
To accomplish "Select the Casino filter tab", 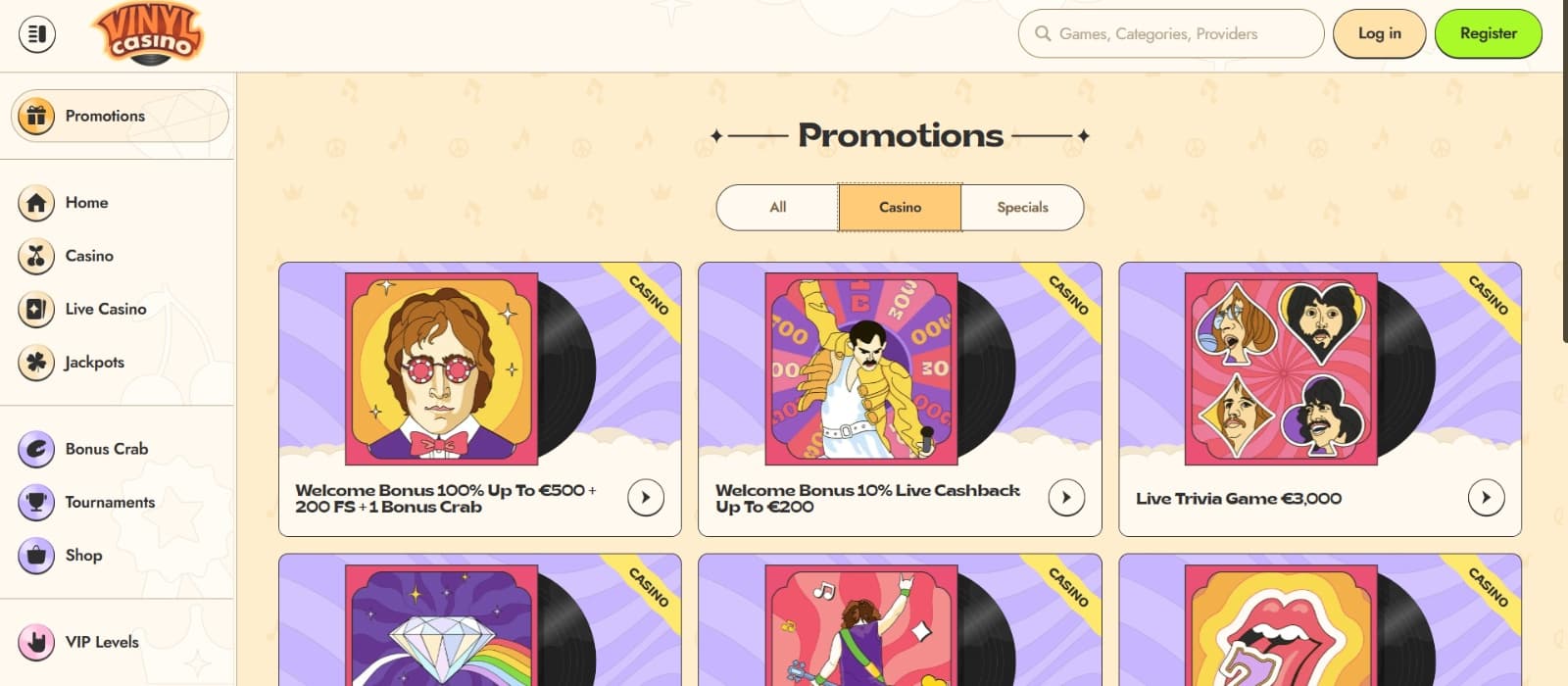I will (900, 208).
